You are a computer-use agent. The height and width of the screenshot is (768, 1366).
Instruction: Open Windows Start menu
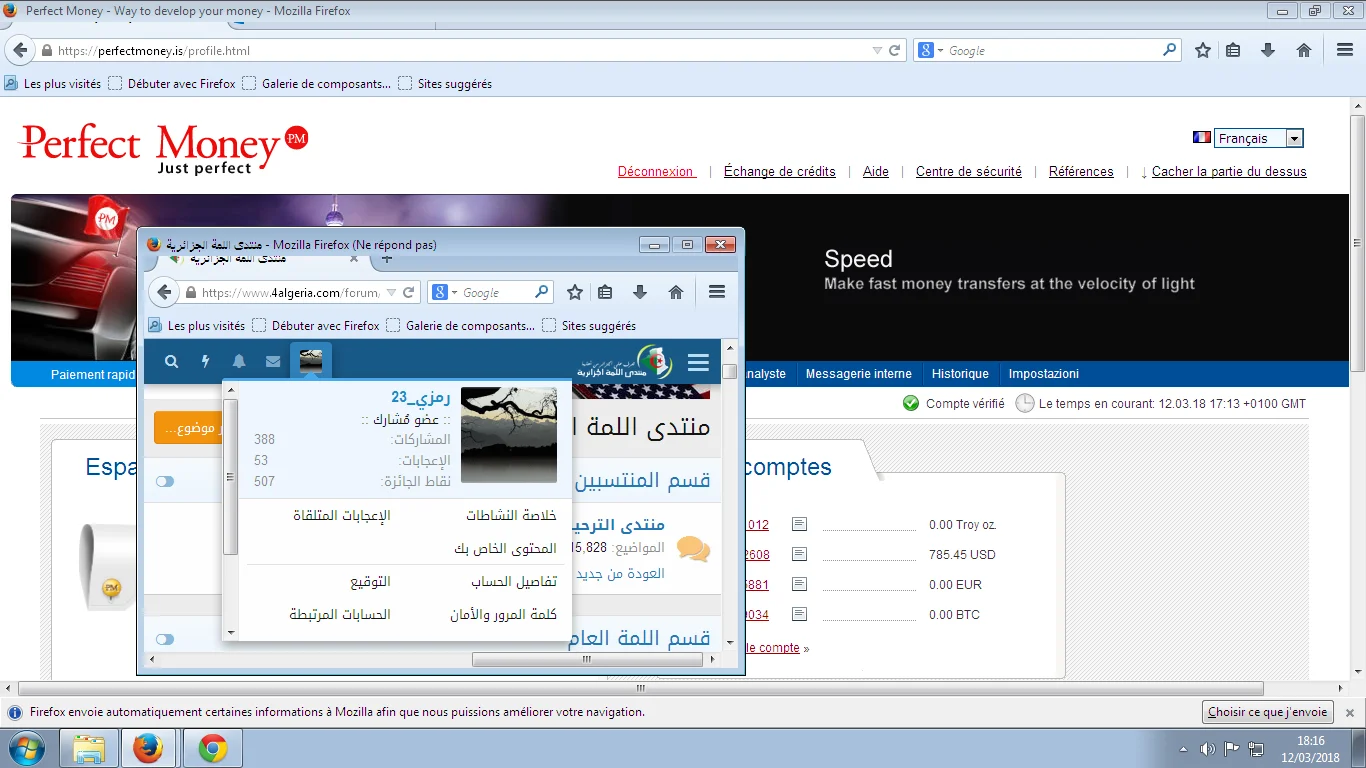click(27, 748)
